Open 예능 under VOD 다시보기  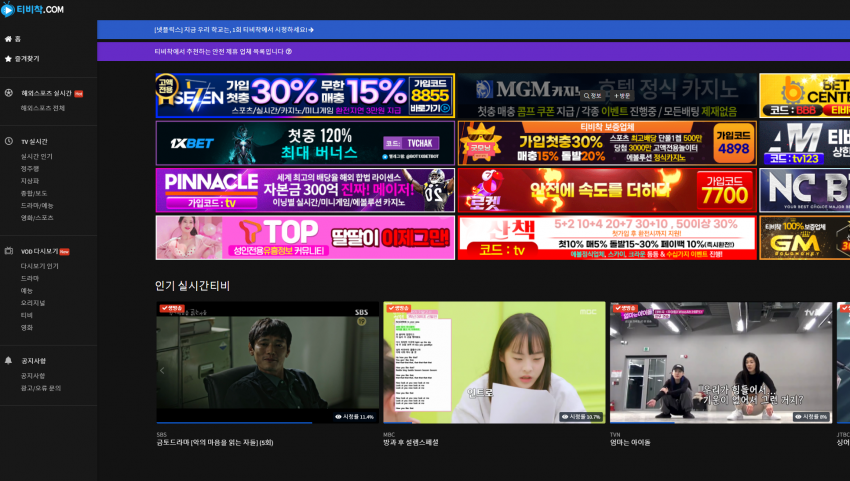click(x=27, y=291)
